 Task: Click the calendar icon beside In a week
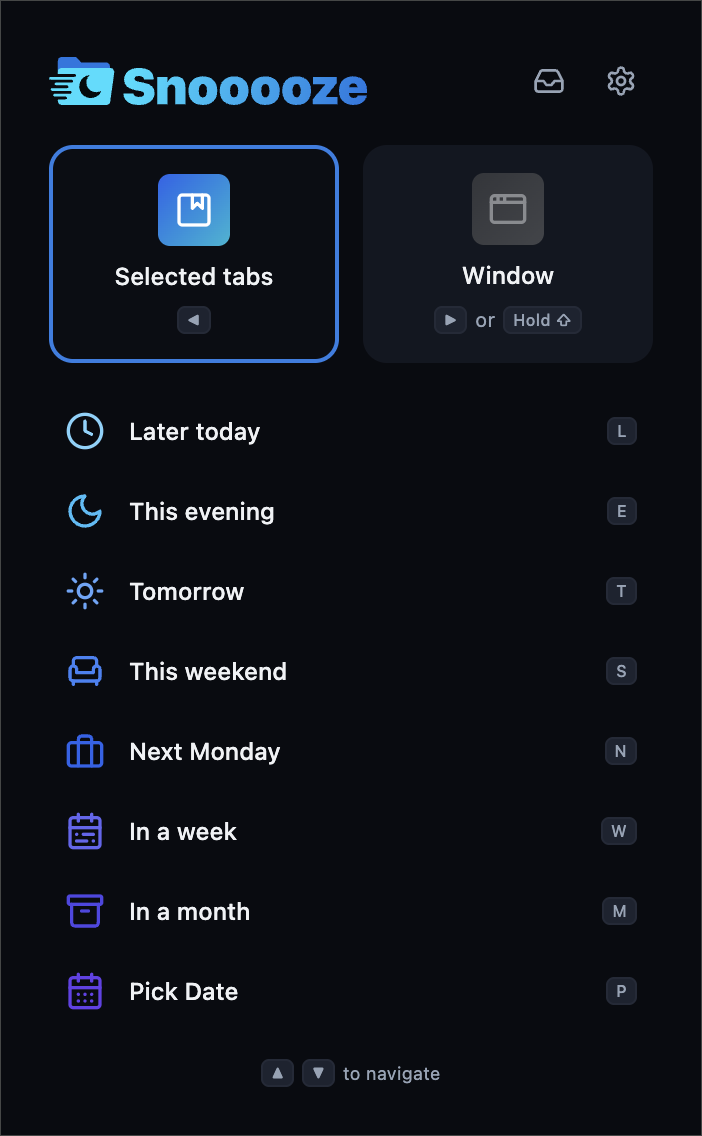click(85, 831)
